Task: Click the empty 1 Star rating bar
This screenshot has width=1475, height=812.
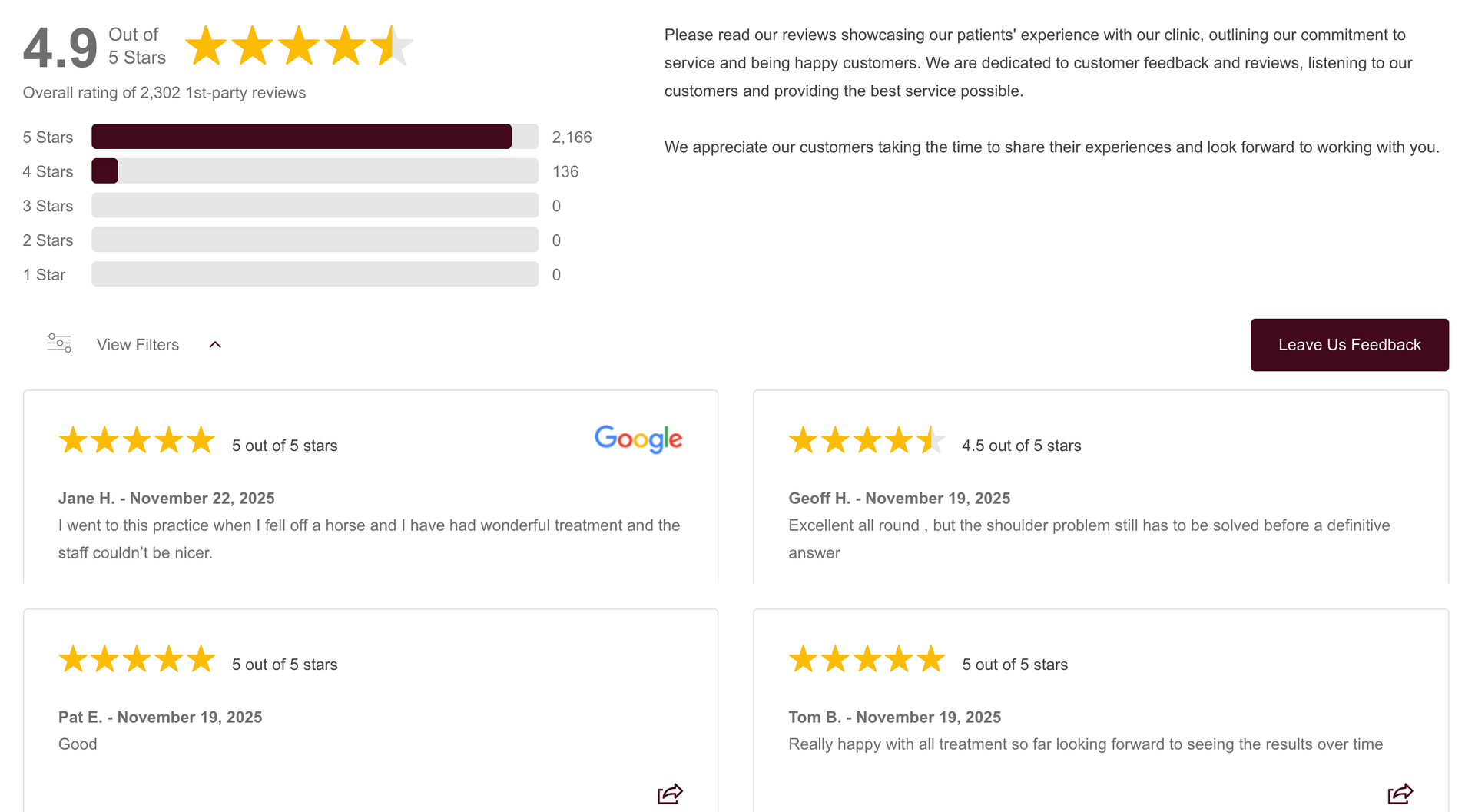Action: (x=315, y=274)
